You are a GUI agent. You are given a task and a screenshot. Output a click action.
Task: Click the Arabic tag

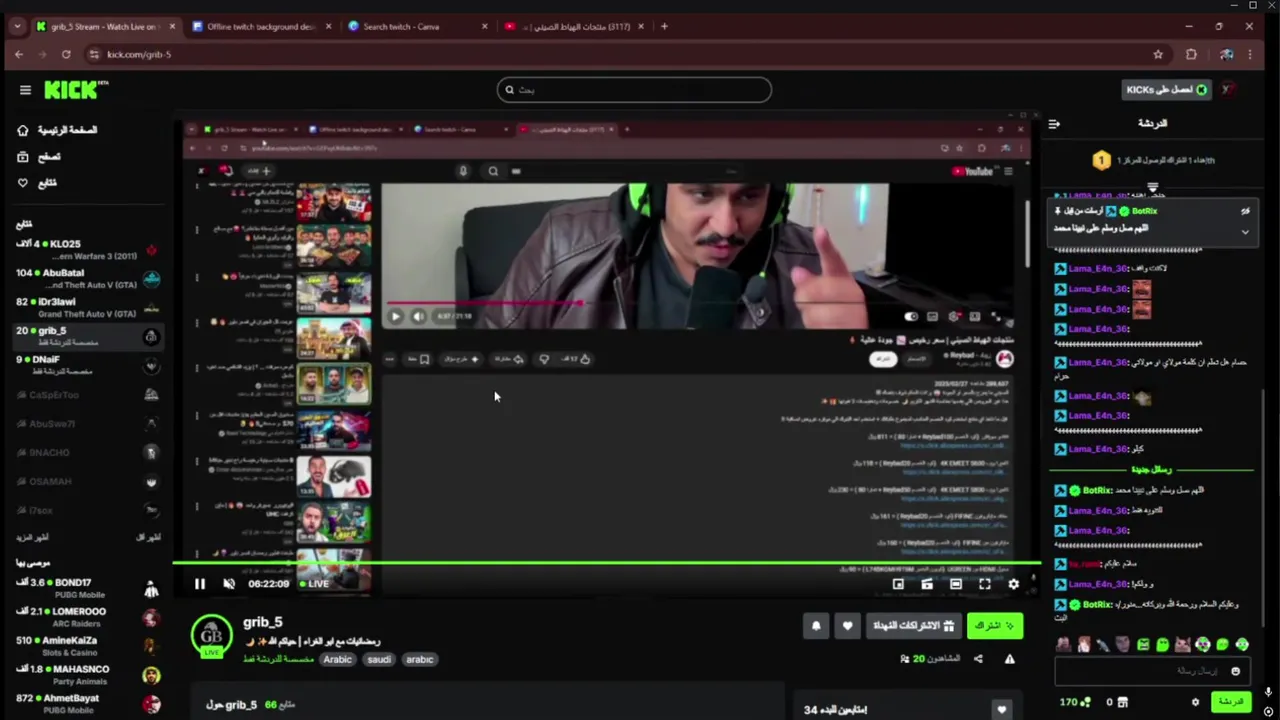tap(337, 660)
